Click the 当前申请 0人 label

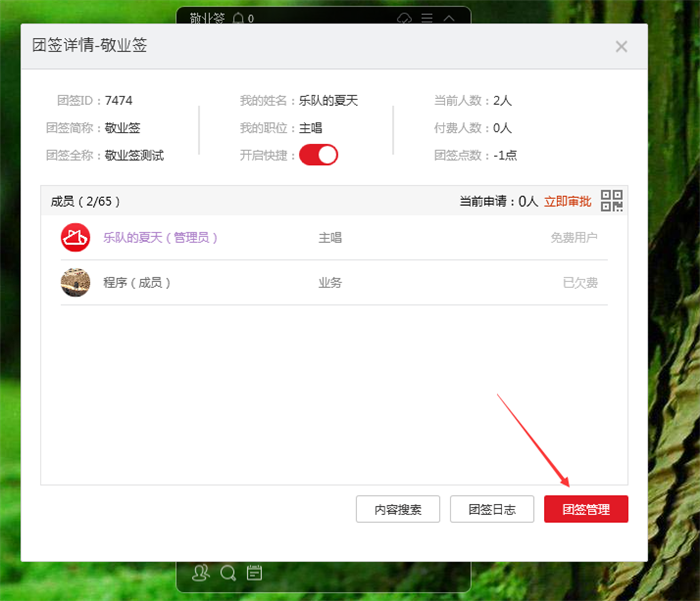click(x=499, y=202)
